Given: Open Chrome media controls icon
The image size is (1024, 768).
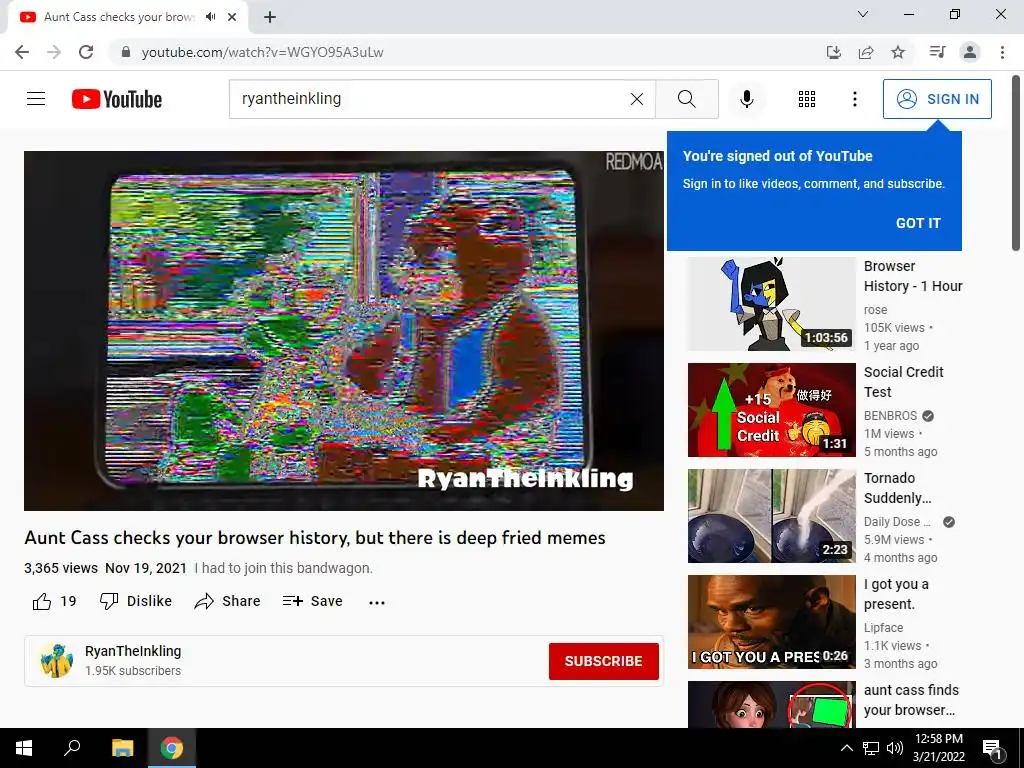Looking at the screenshot, I should pyautogui.click(x=937, y=52).
